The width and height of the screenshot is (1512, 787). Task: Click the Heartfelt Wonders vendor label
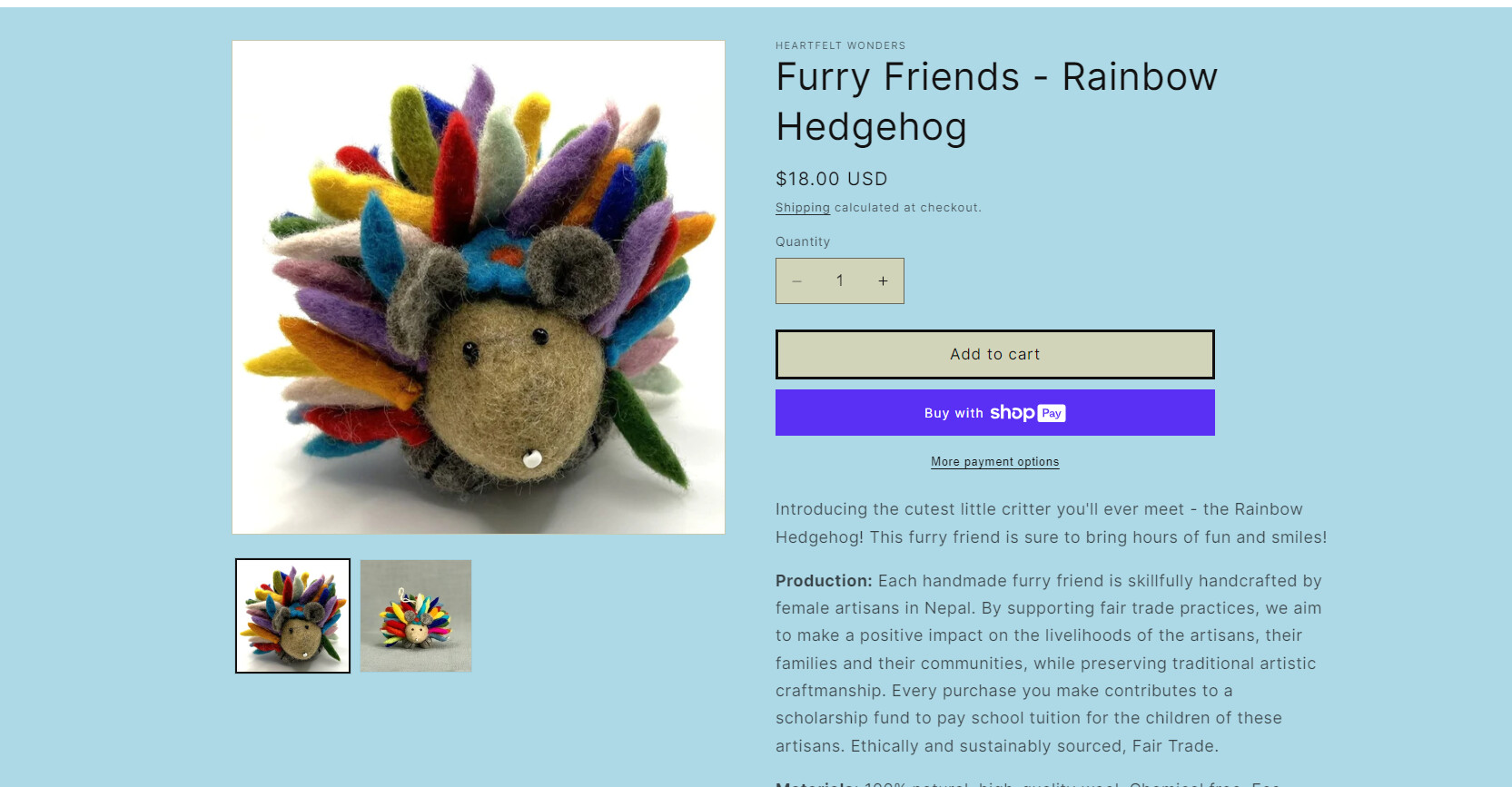[x=840, y=45]
